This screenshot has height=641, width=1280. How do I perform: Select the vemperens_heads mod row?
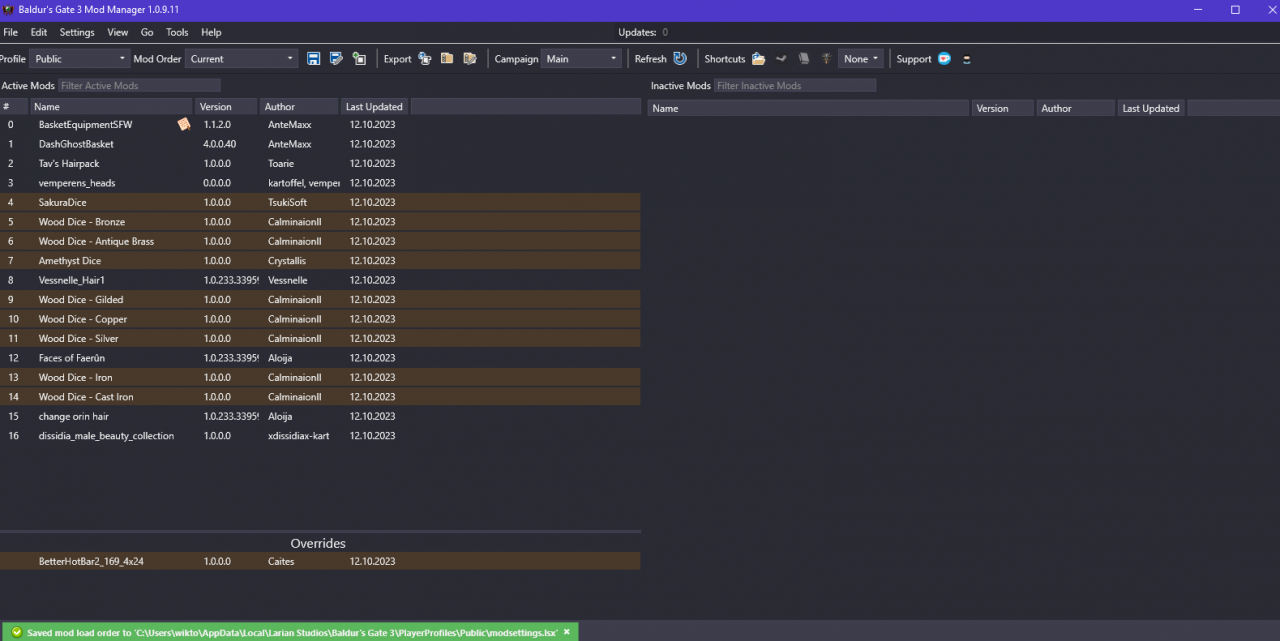[x=320, y=183]
